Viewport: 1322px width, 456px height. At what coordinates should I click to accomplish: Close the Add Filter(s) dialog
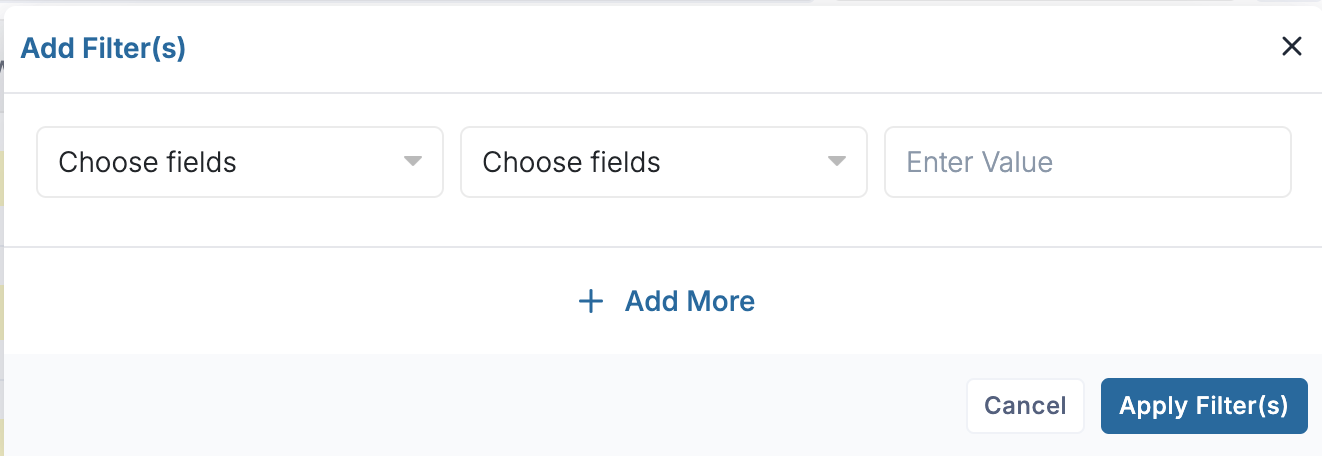pos(1292,46)
